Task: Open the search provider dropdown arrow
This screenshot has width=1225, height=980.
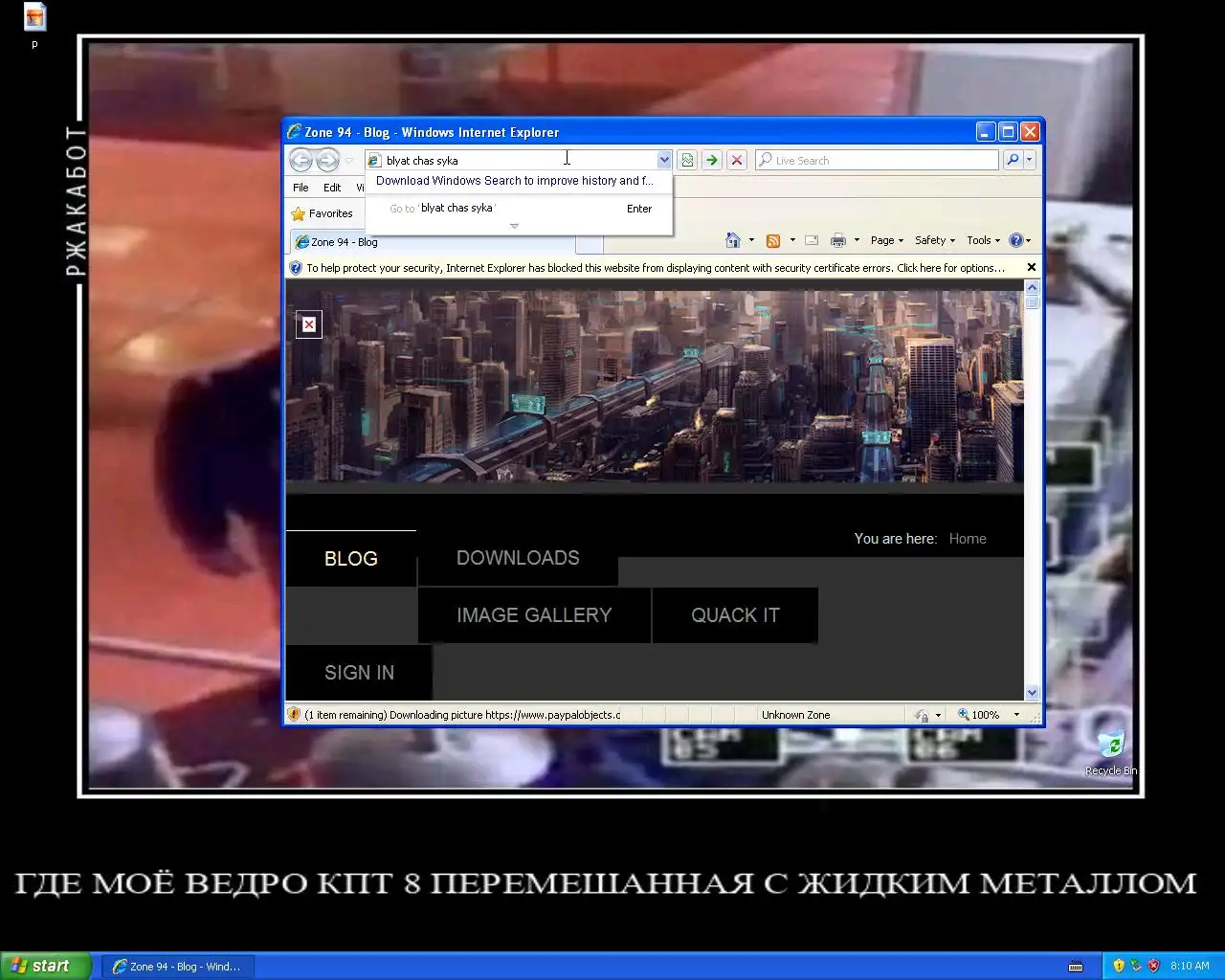Action: [1030, 160]
